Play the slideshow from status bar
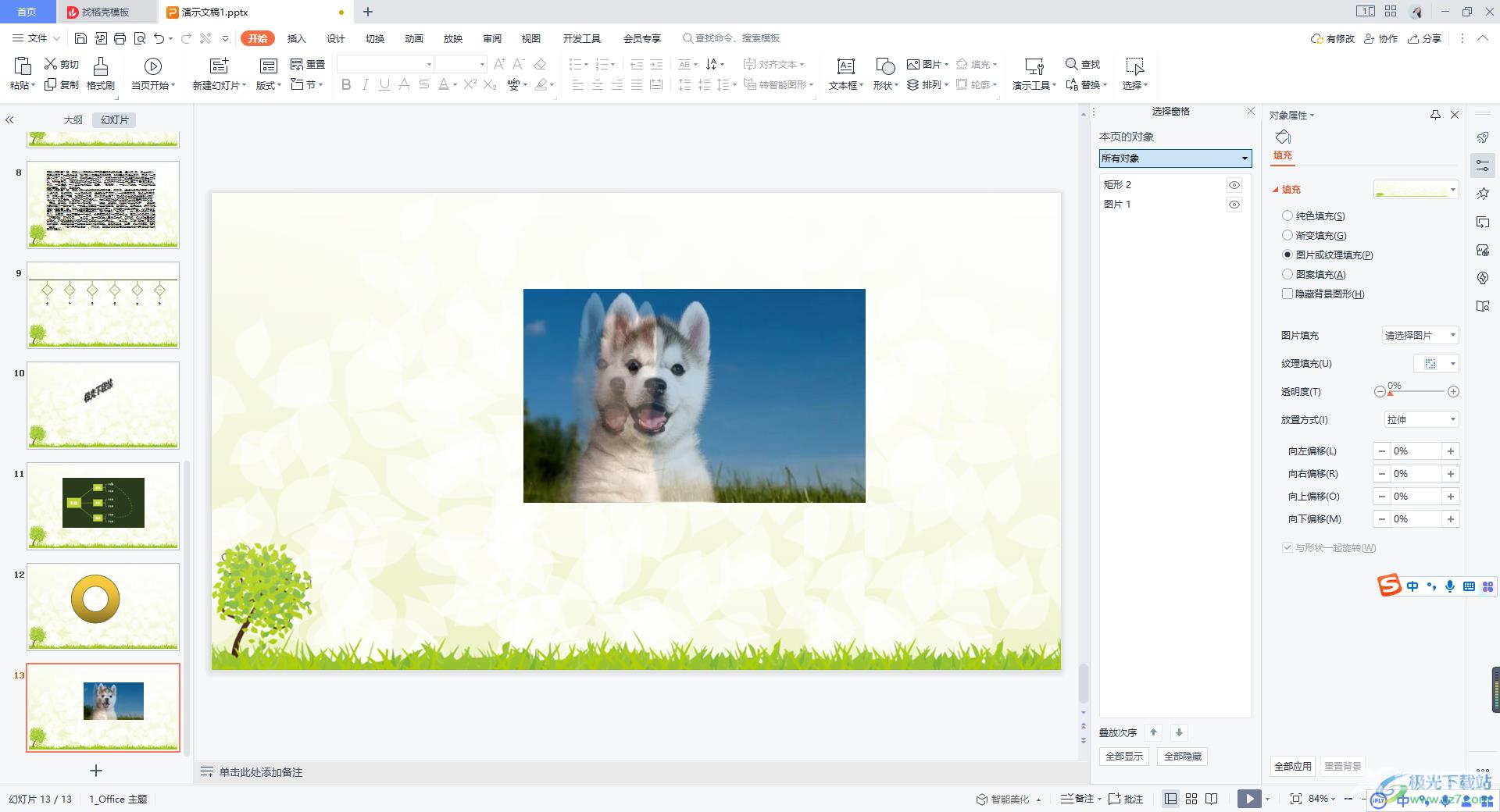Screen dimensions: 1500x812 tap(1249, 799)
